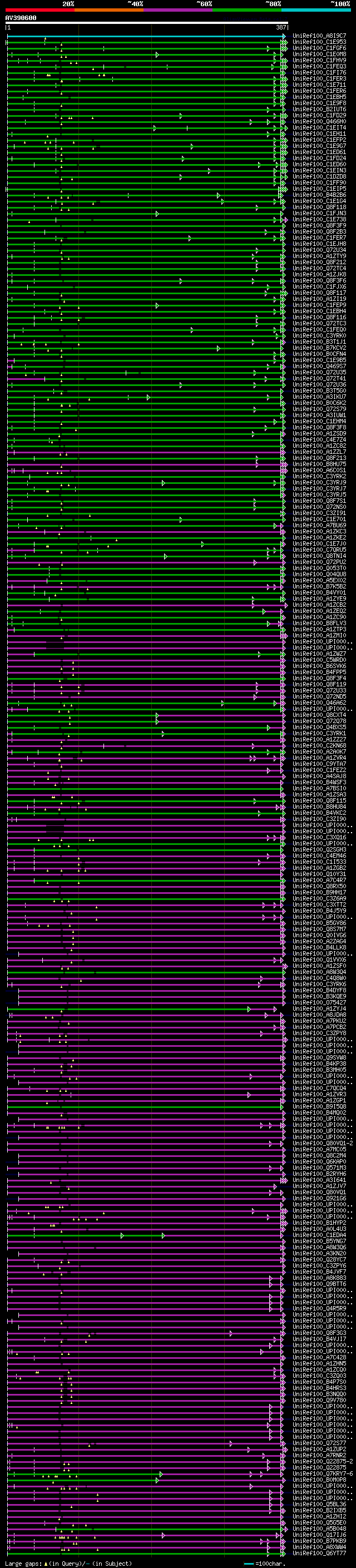The width and height of the screenshot is (356, 1568).
Task: Select the query name AV390600
Action: coord(21,18)
